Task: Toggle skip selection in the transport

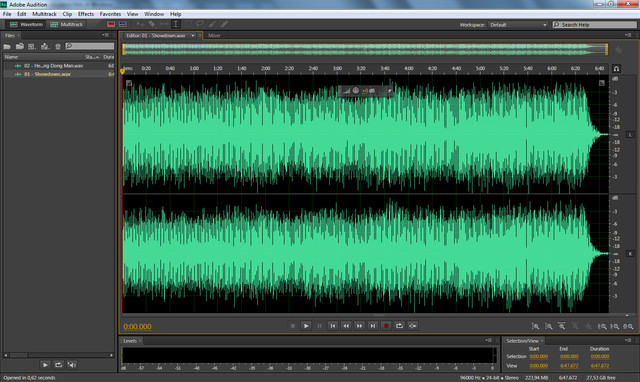Action: 413,326
